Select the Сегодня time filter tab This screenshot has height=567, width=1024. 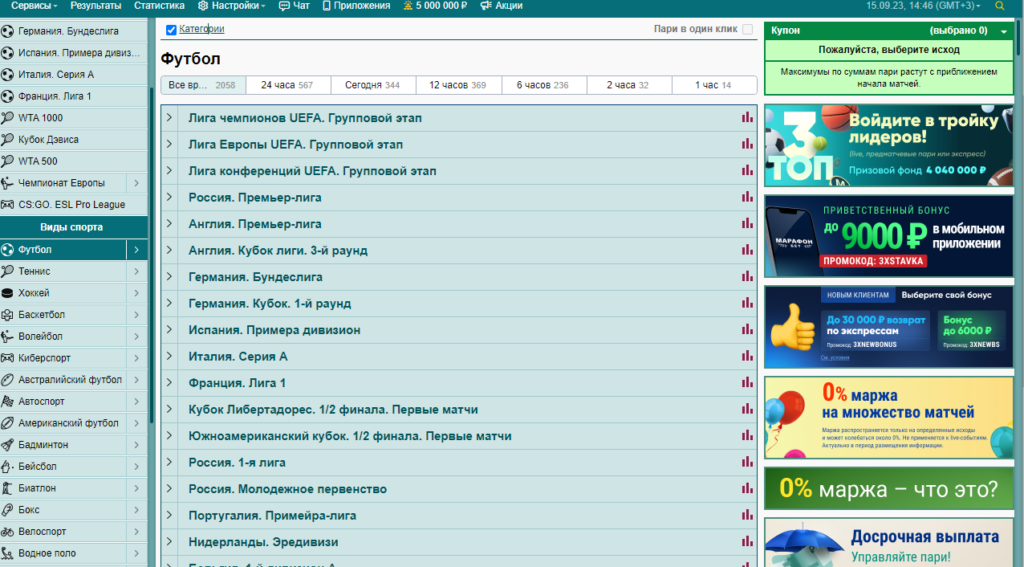[x=372, y=85]
